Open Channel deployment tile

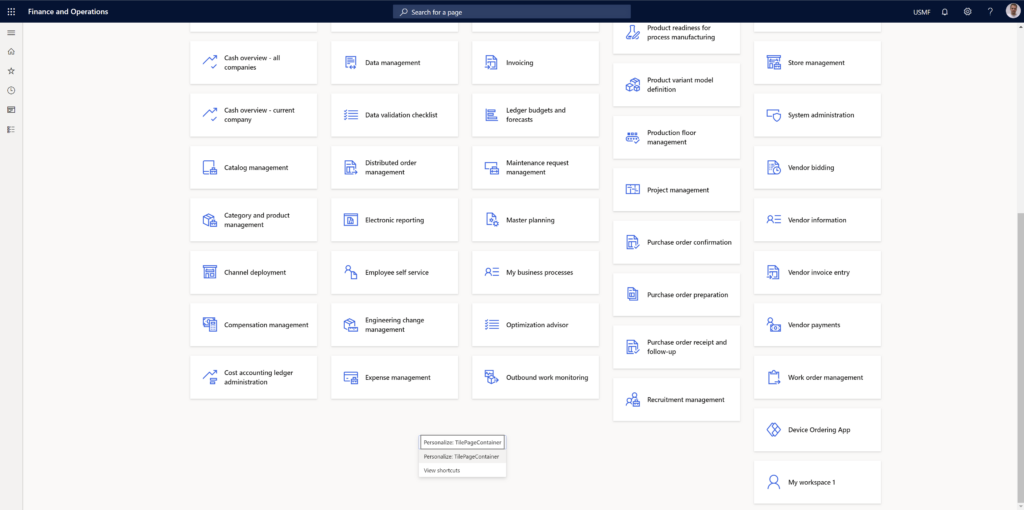tap(253, 272)
